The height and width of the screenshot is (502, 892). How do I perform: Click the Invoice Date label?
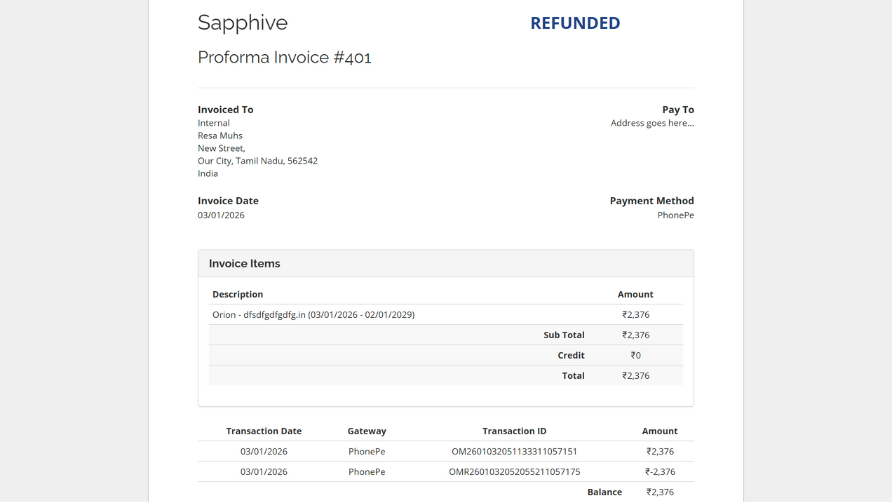tap(228, 201)
